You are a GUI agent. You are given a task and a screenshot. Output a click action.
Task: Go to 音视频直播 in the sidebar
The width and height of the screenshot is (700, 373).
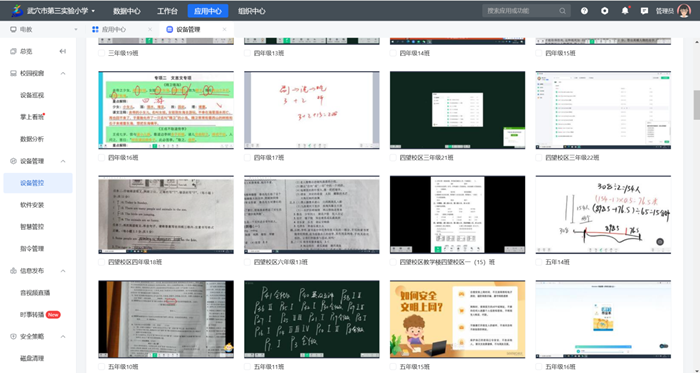pos(35,293)
